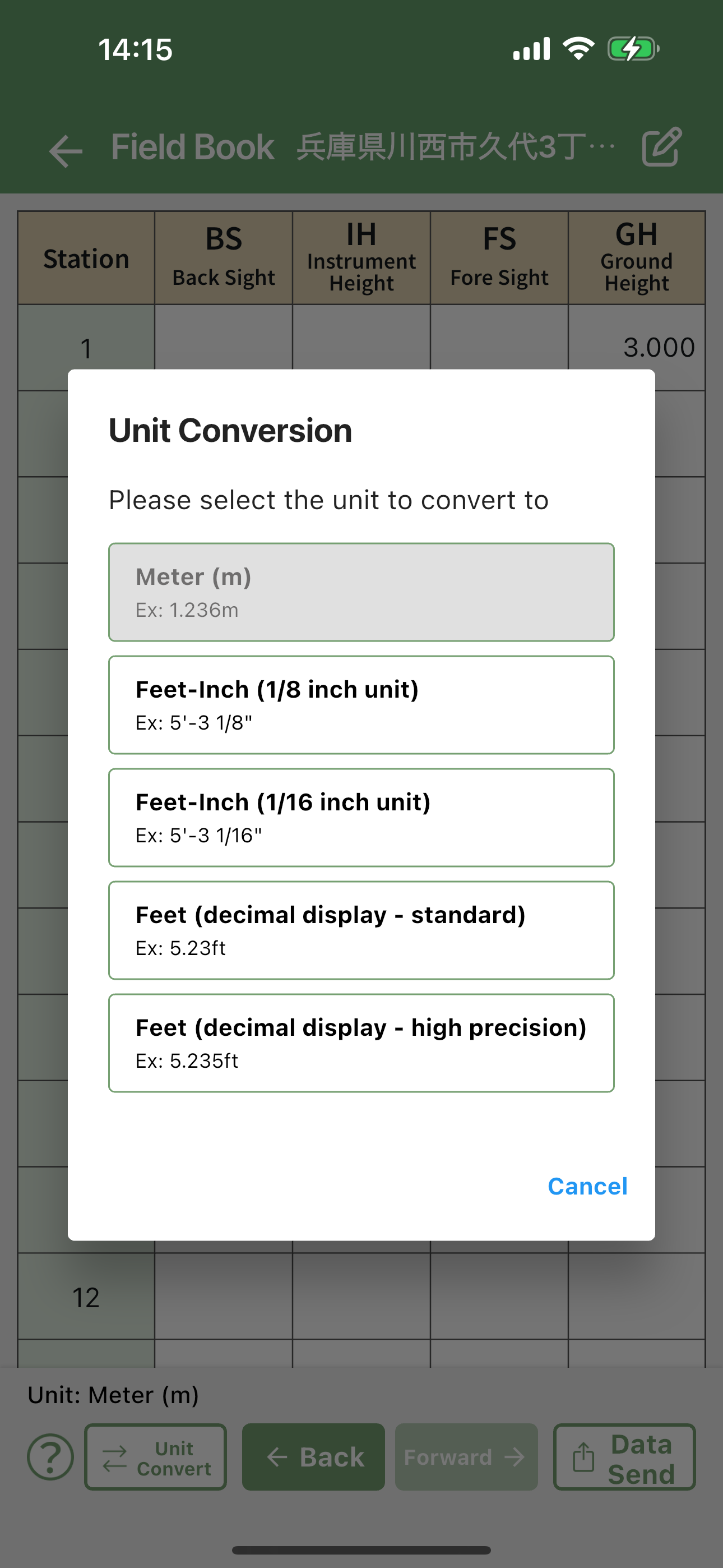This screenshot has height=1568, width=723.
Task: Tap the GH Ground Height column header
Action: tap(637, 258)
